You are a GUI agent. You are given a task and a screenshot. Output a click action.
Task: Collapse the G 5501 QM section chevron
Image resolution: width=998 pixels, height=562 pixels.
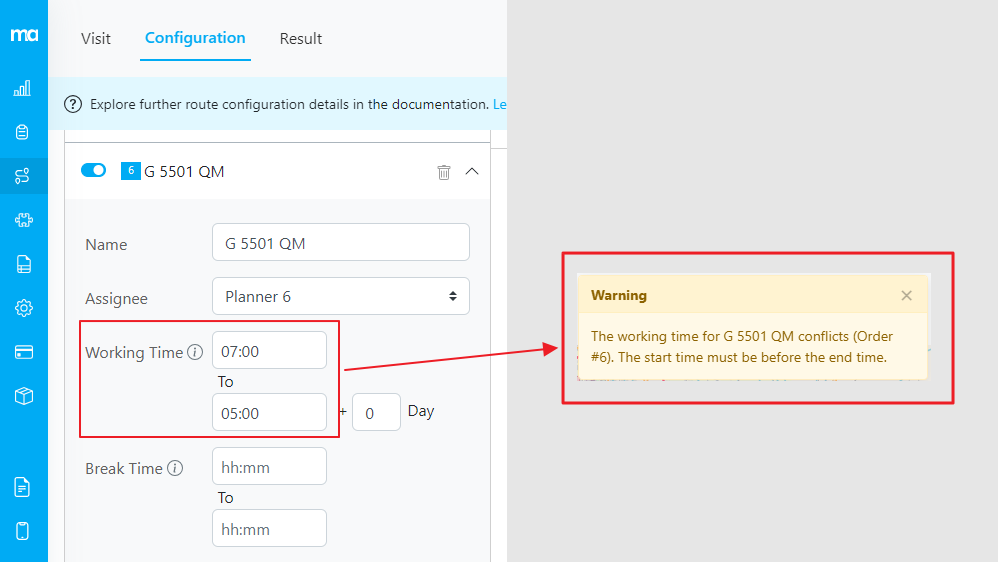(x=472, y=172)
